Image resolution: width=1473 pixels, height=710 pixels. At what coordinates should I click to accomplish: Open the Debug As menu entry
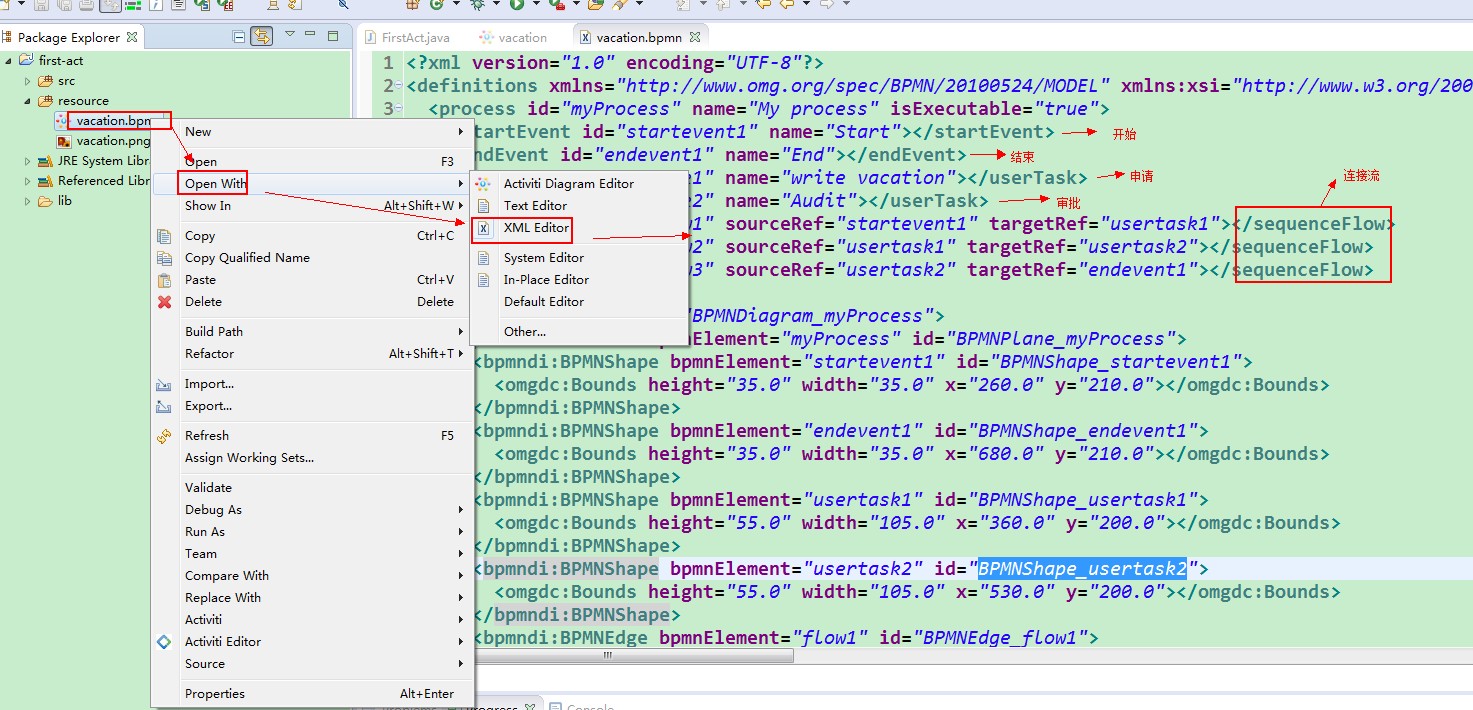tap(312, 510)
